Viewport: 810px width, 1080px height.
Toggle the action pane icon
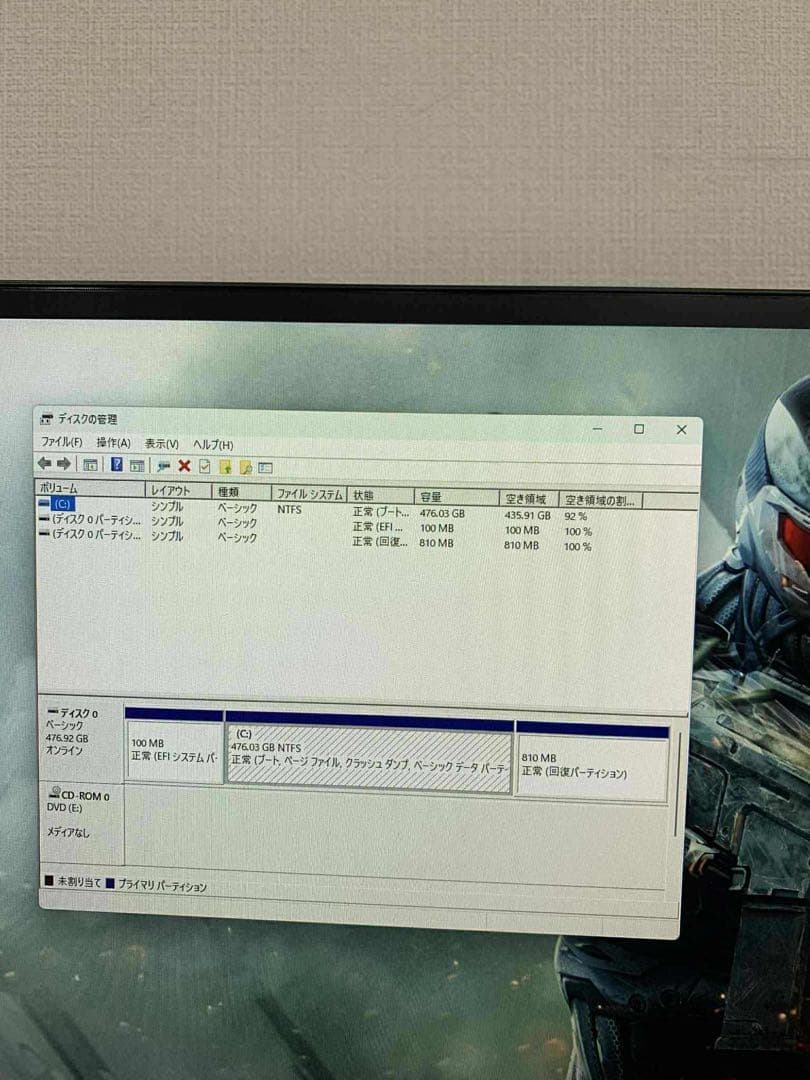(136, 466)
